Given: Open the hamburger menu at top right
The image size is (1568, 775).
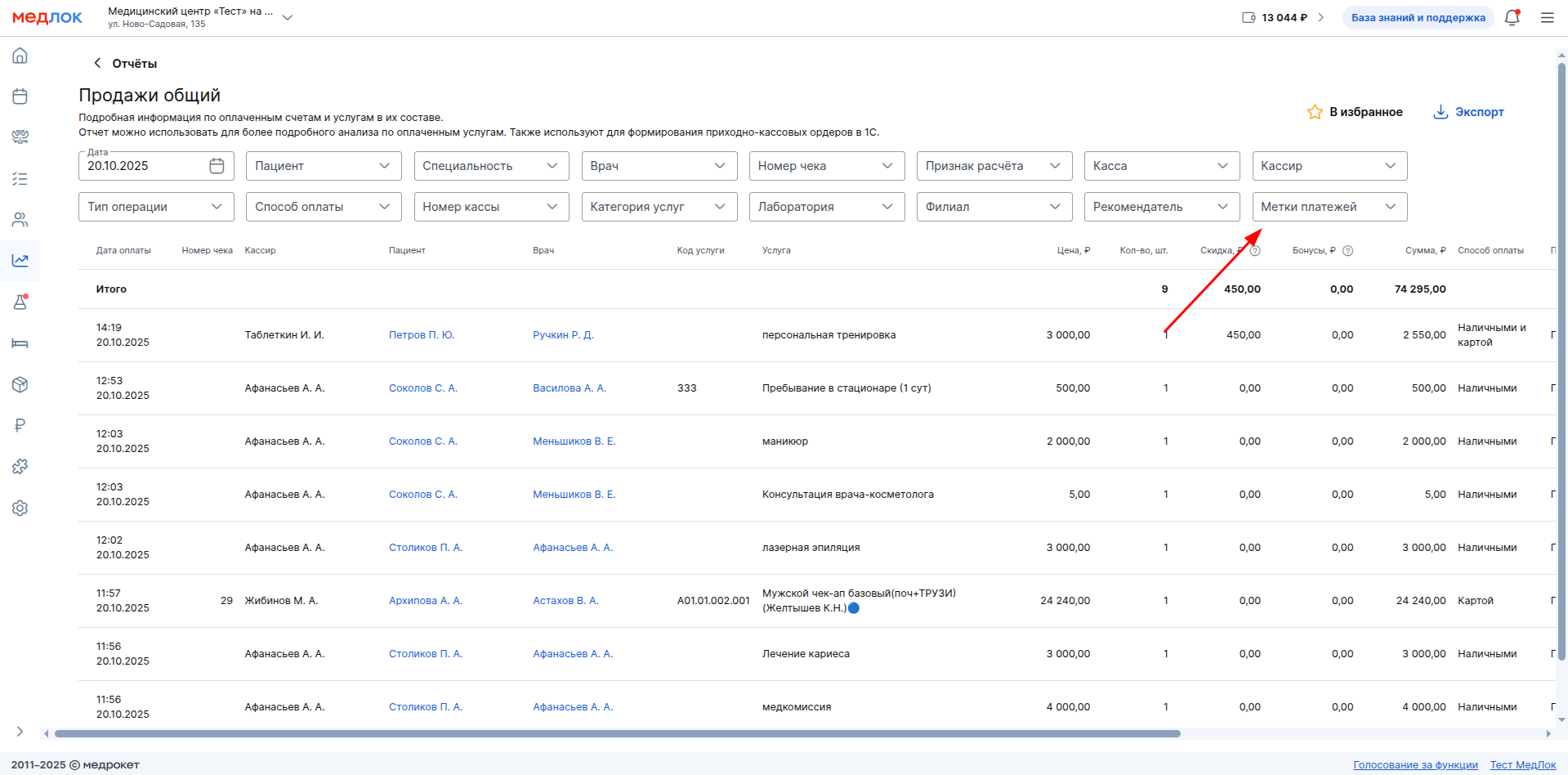Looking at the screenshot, I should (x=1547, y=17).
